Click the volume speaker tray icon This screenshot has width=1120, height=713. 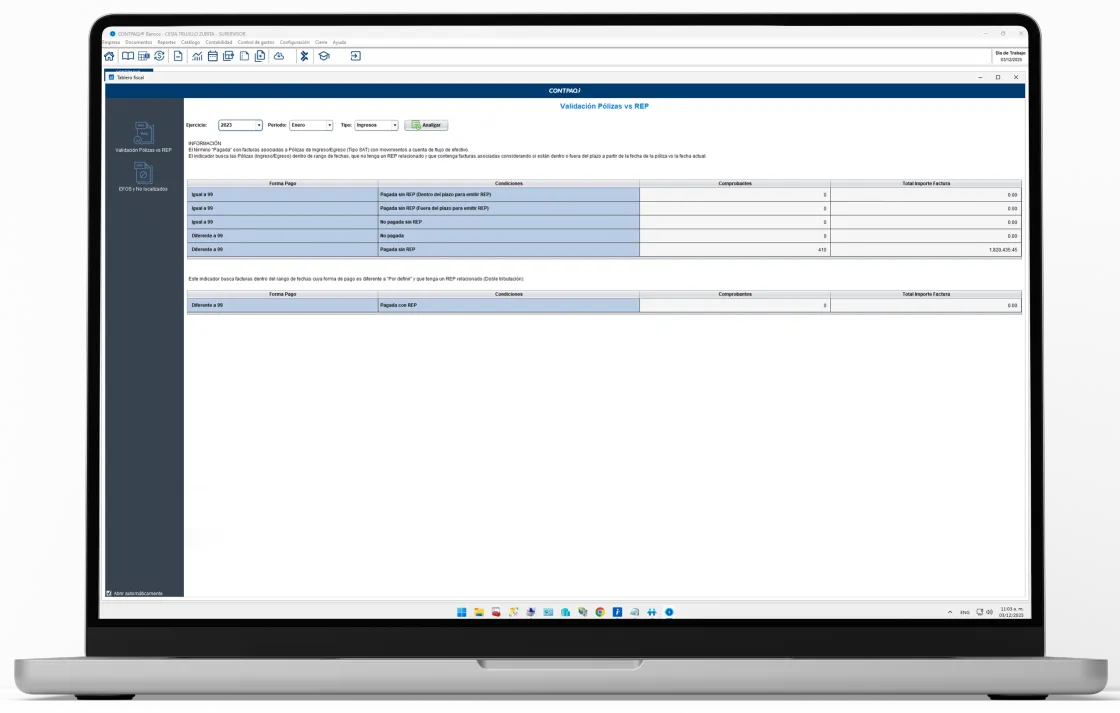[989, 612]
